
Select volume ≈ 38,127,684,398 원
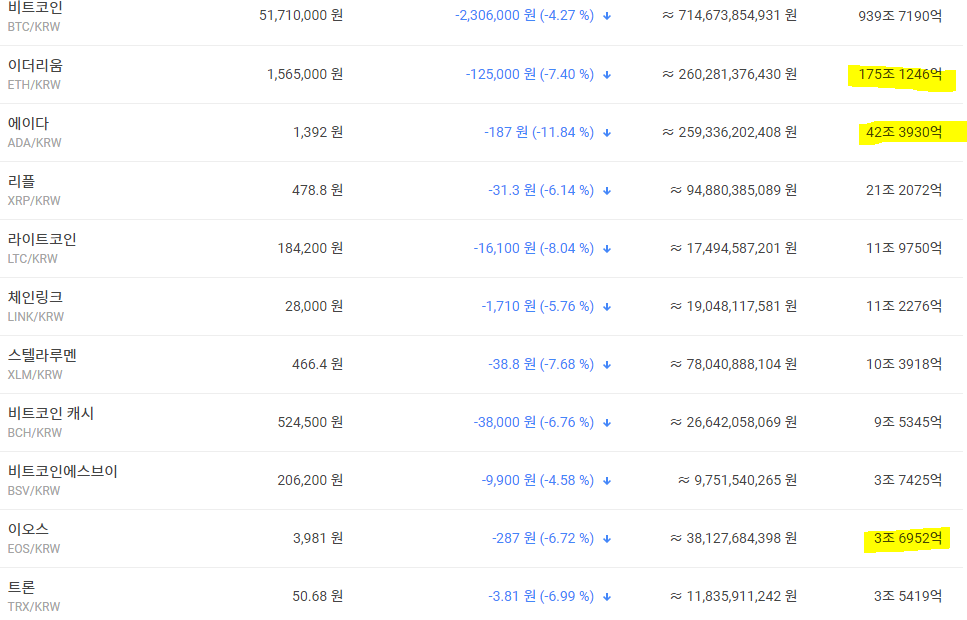[x=734, y=538]
